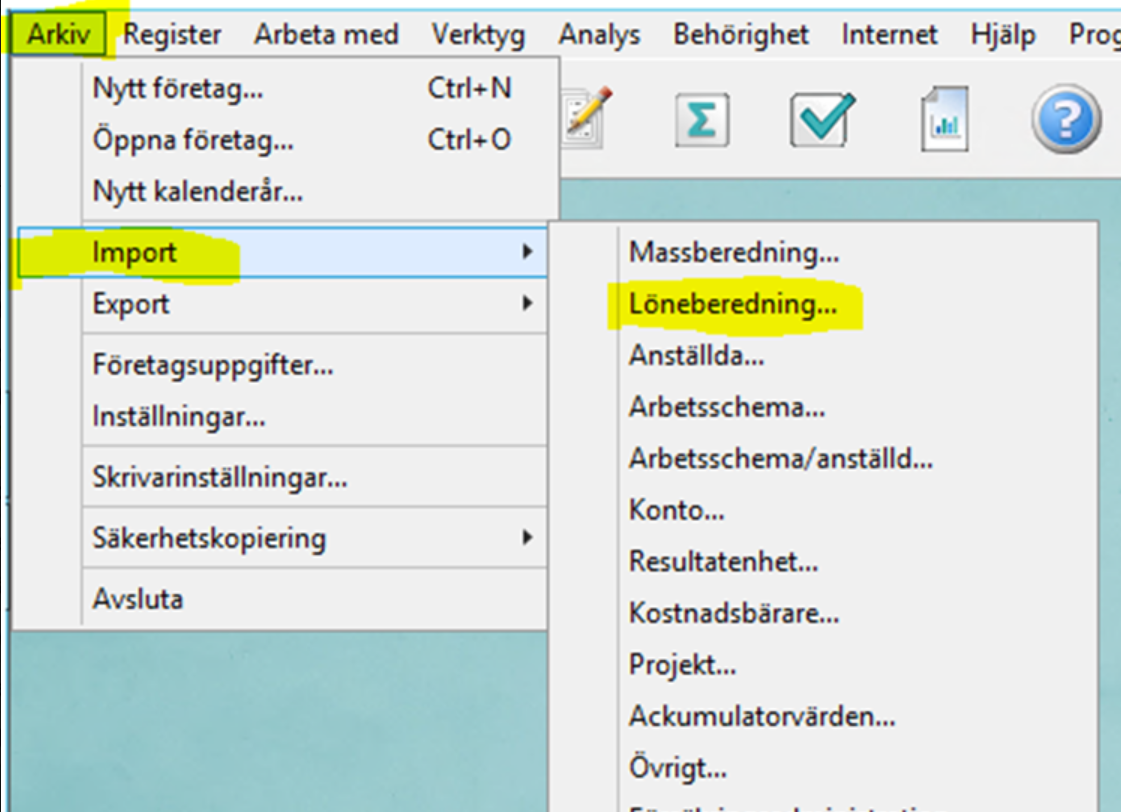This screenshot has width=1121, height=812.
Task: Open the Arkiv menu
Action: (59, 35)
